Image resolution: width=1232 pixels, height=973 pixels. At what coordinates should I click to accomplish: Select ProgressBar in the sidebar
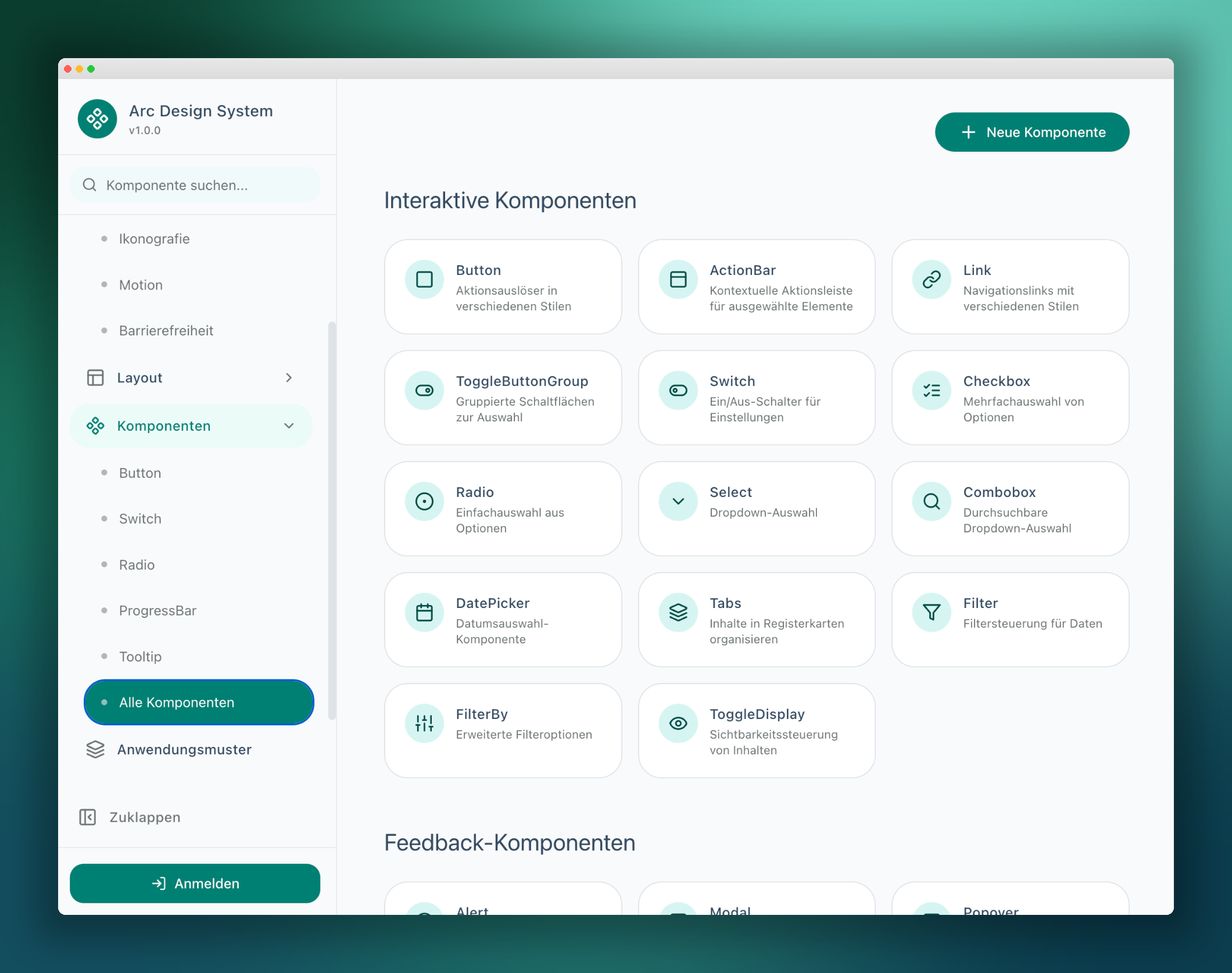199,610
